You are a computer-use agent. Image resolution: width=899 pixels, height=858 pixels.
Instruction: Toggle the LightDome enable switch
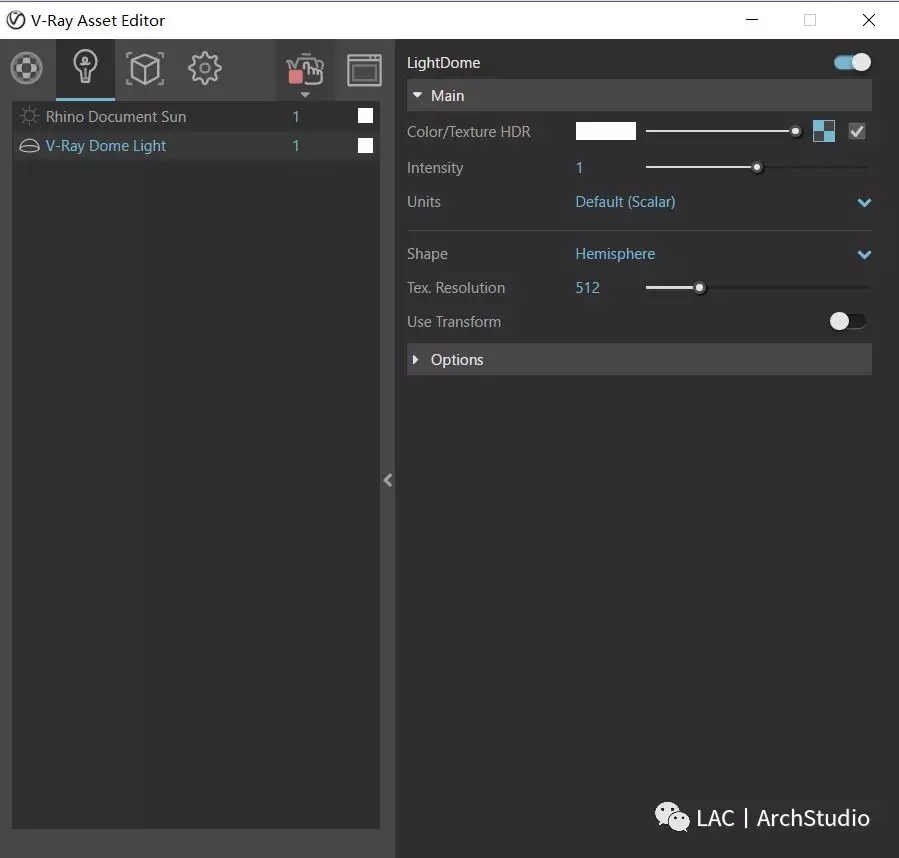pyautogui.click(x=852, y=62)
